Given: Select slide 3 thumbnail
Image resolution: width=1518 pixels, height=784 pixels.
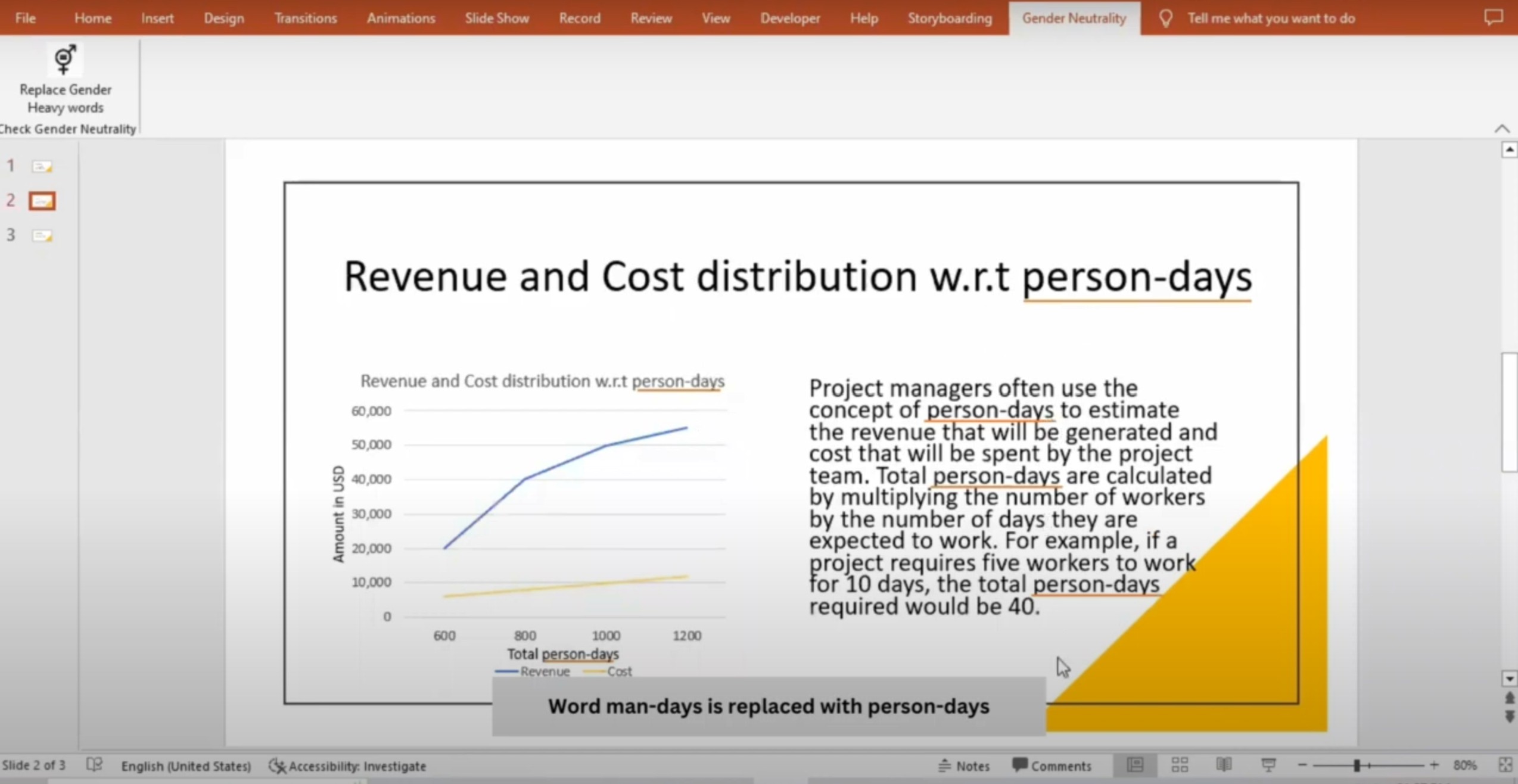Looking at the screenshot, I should (x=42, y=236).
